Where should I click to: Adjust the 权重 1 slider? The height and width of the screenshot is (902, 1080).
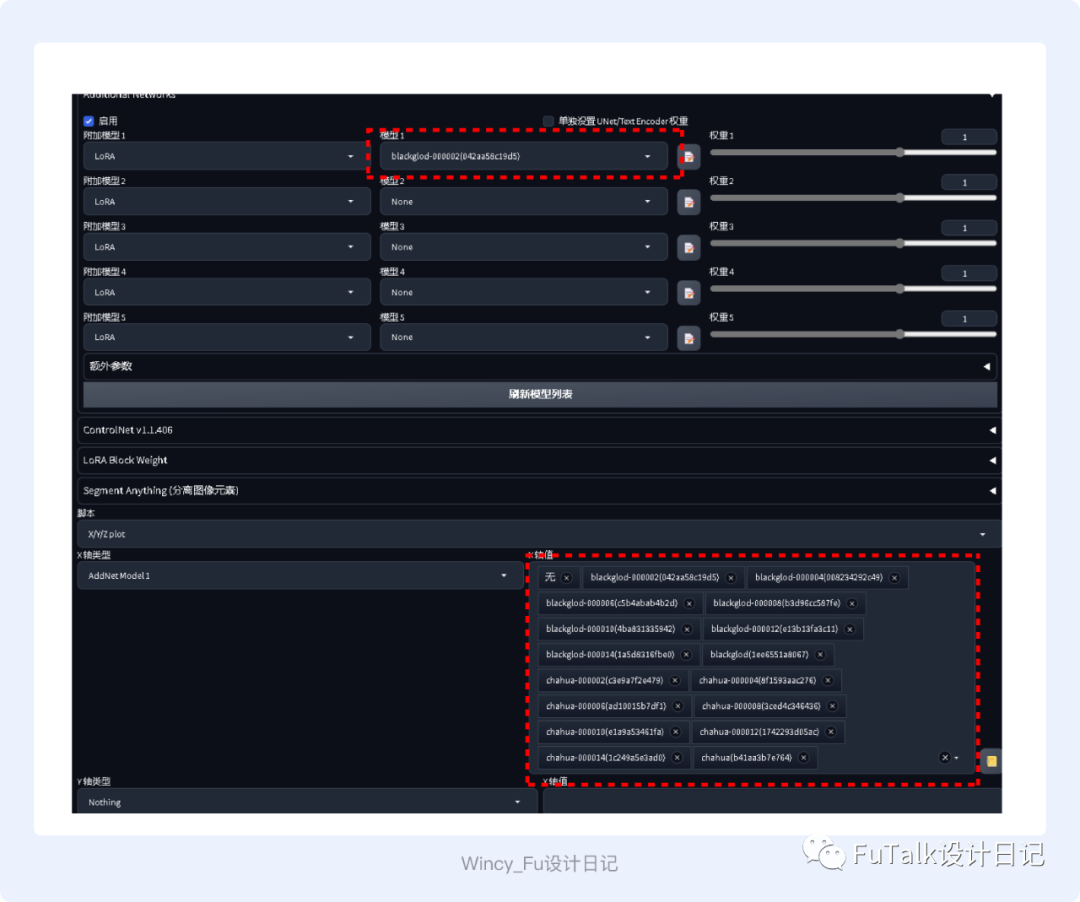(853, 152)
